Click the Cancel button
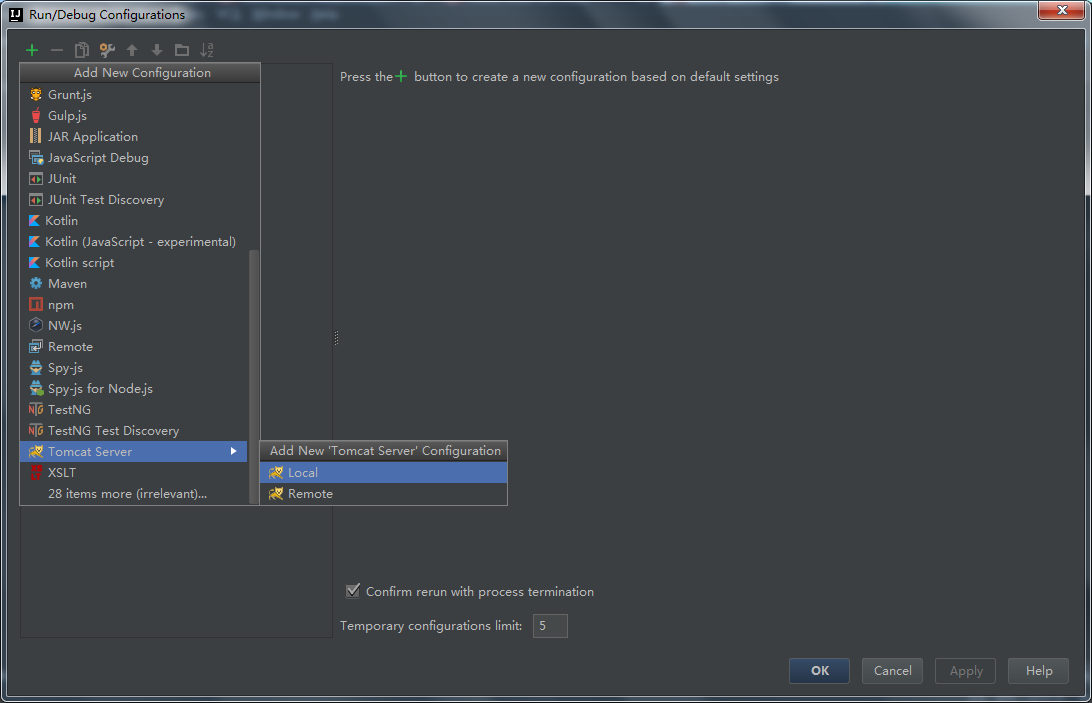 click(x=892, y=670)
